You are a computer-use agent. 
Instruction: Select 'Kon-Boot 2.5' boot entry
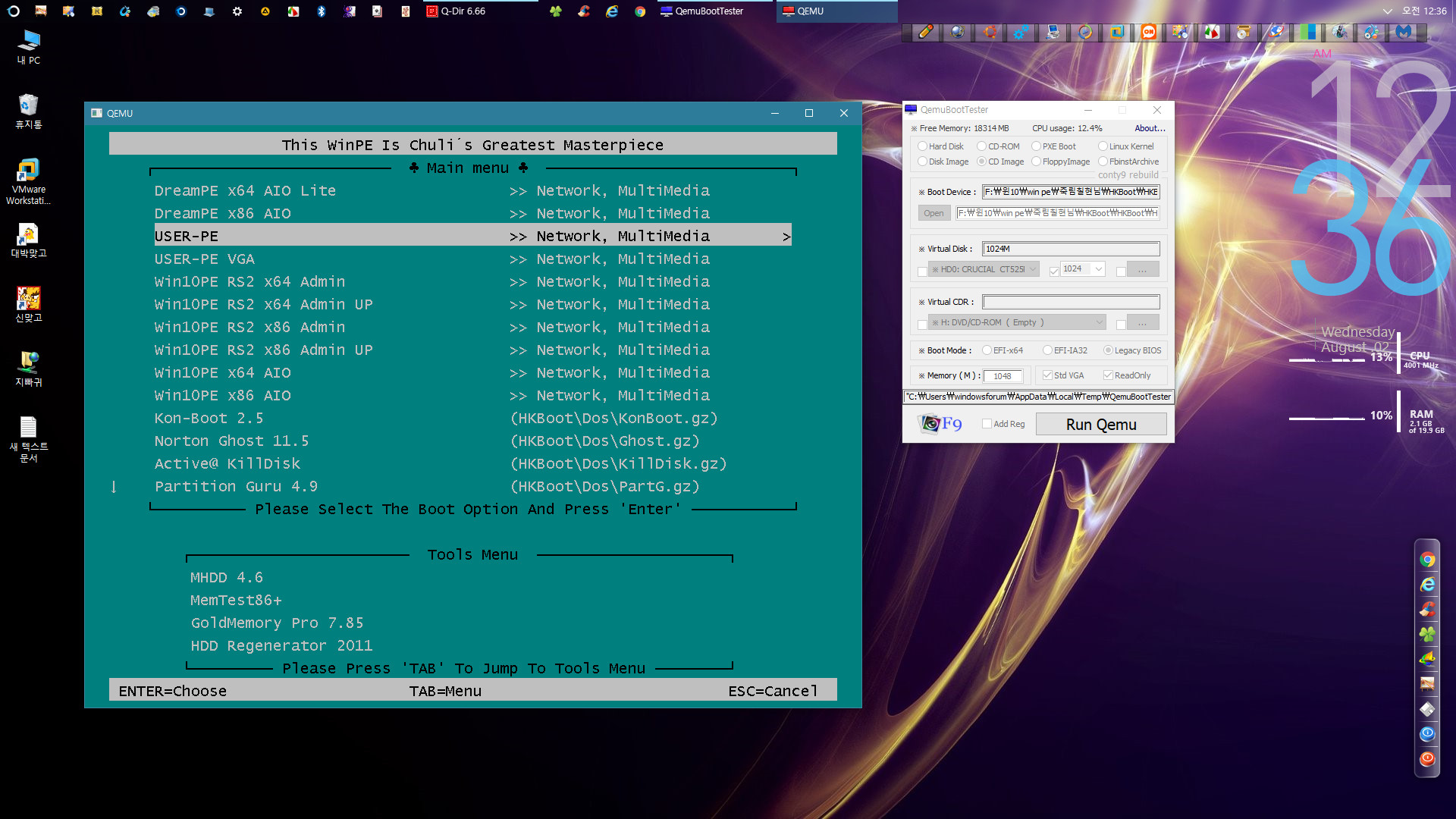[209, 418]
